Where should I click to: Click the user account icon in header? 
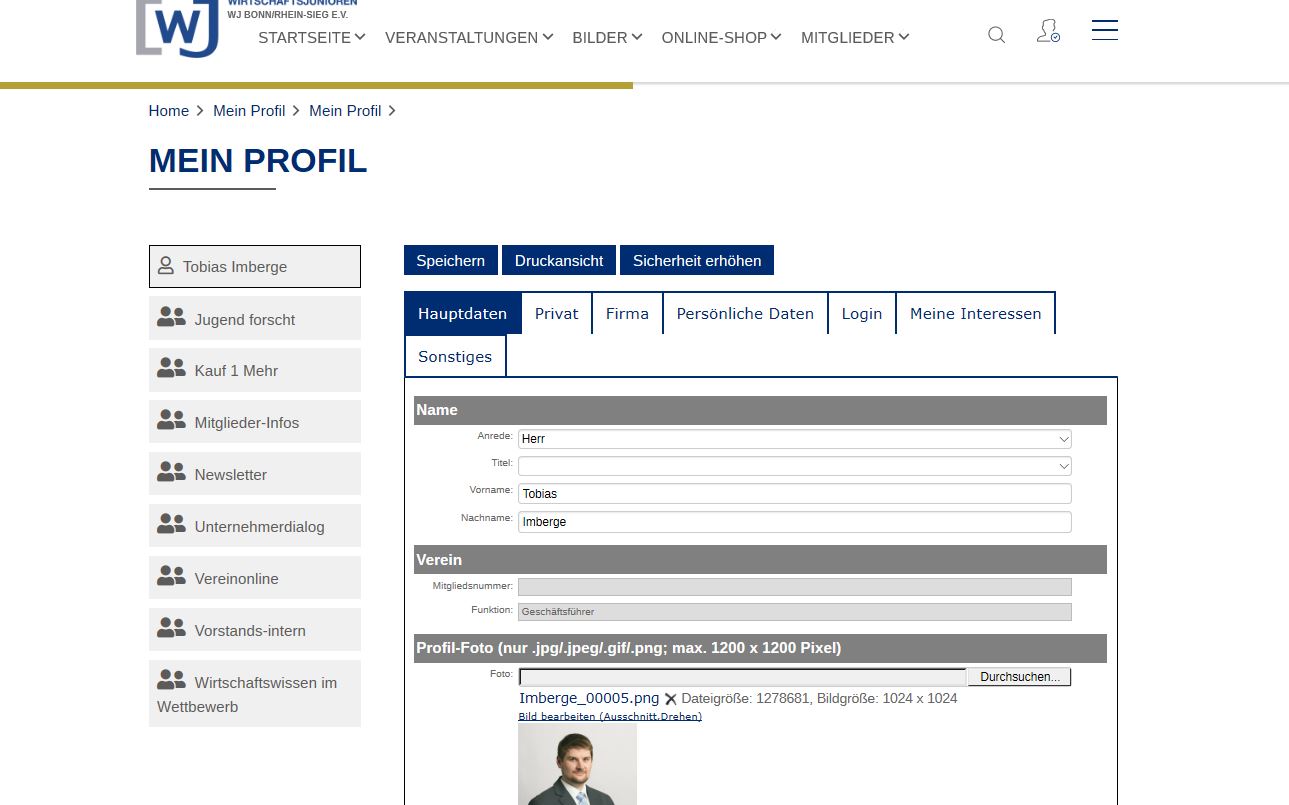click(x=1048, y=31)
